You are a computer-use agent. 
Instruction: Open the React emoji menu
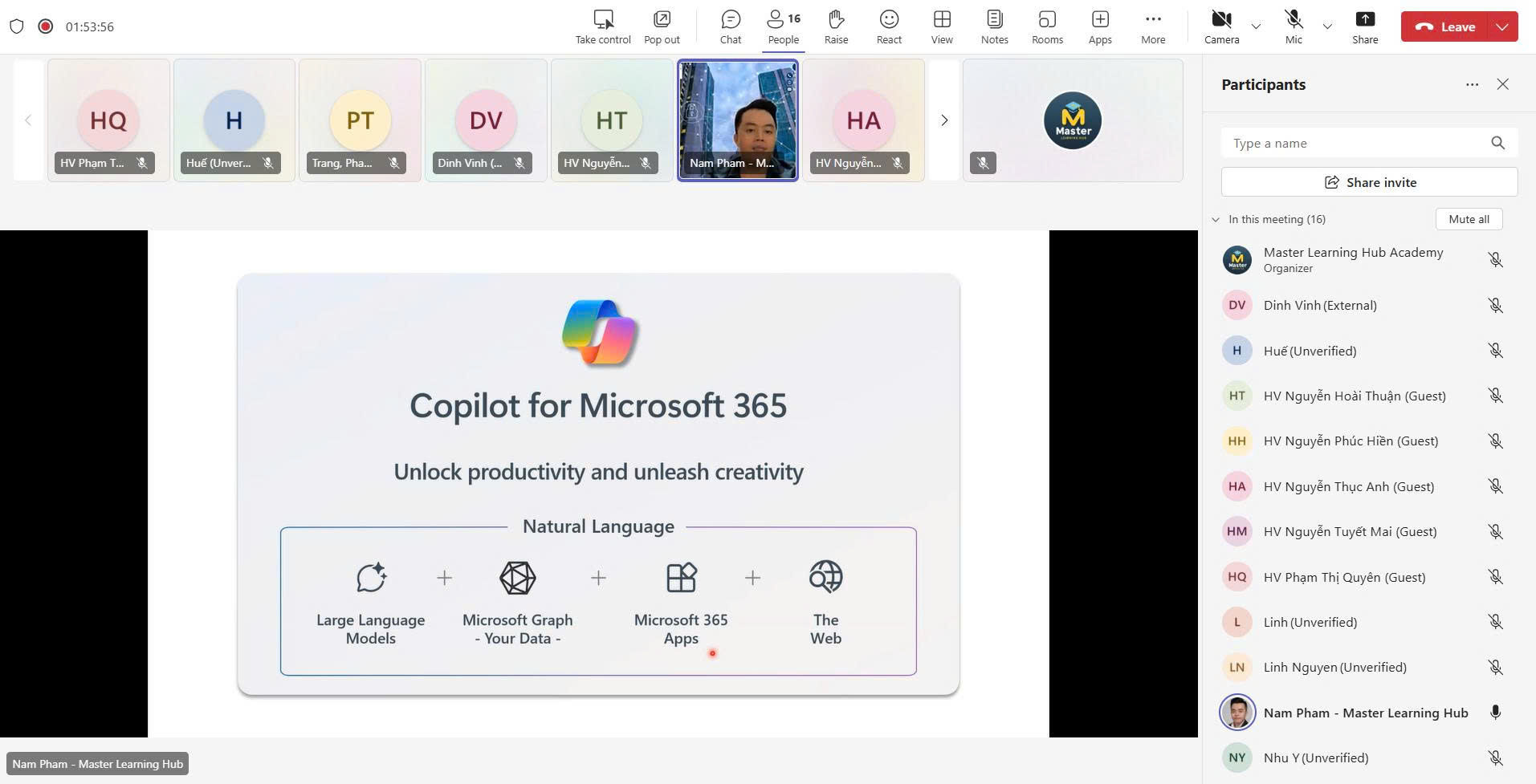888,26
